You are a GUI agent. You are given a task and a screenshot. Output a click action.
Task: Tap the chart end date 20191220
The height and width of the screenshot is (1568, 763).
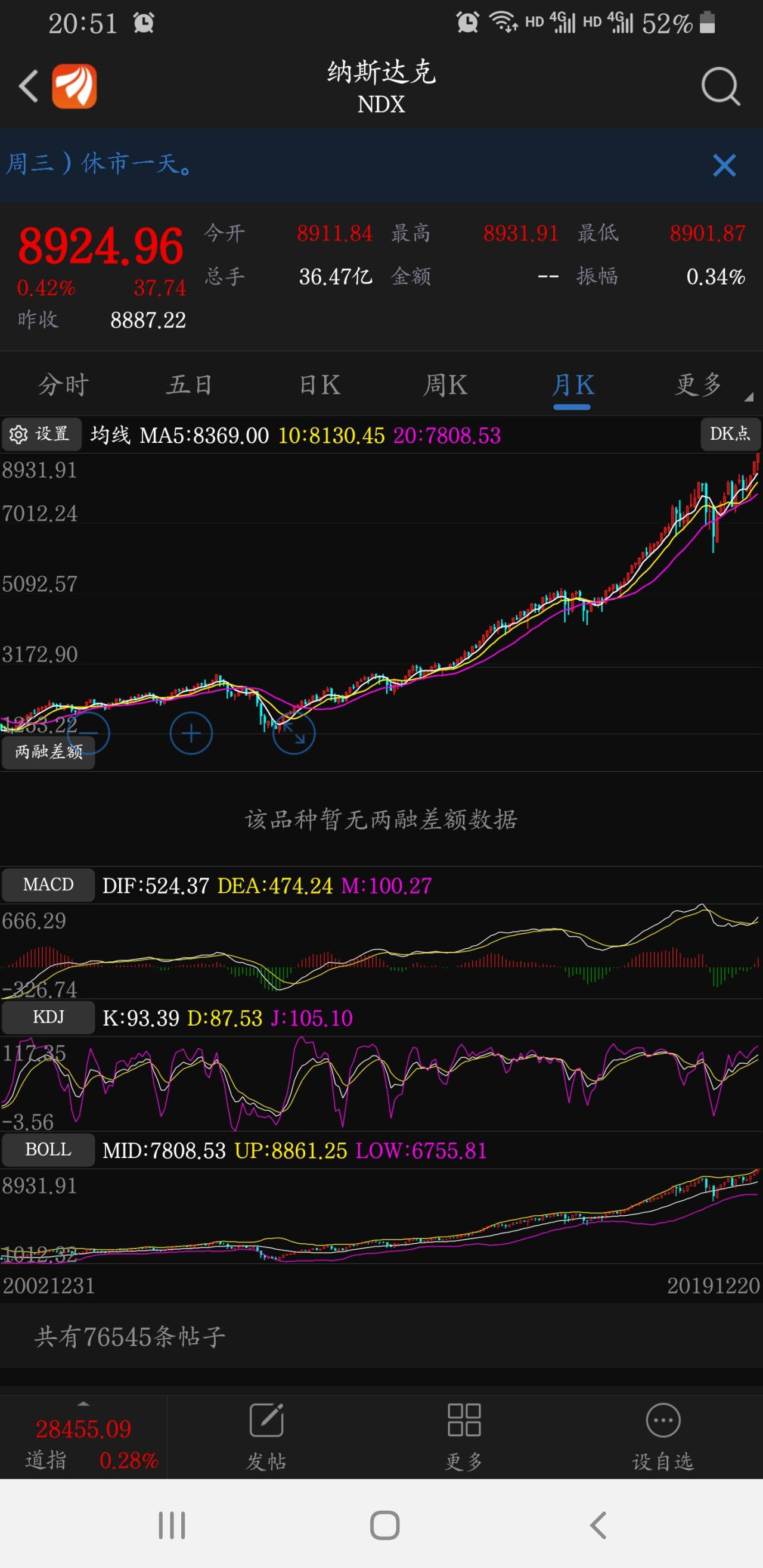pos(714,1286)
